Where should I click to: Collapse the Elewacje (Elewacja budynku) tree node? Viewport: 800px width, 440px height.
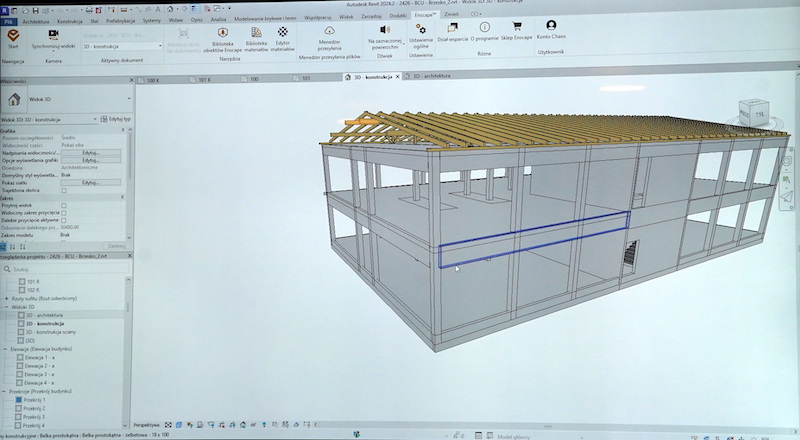(5, 348)
